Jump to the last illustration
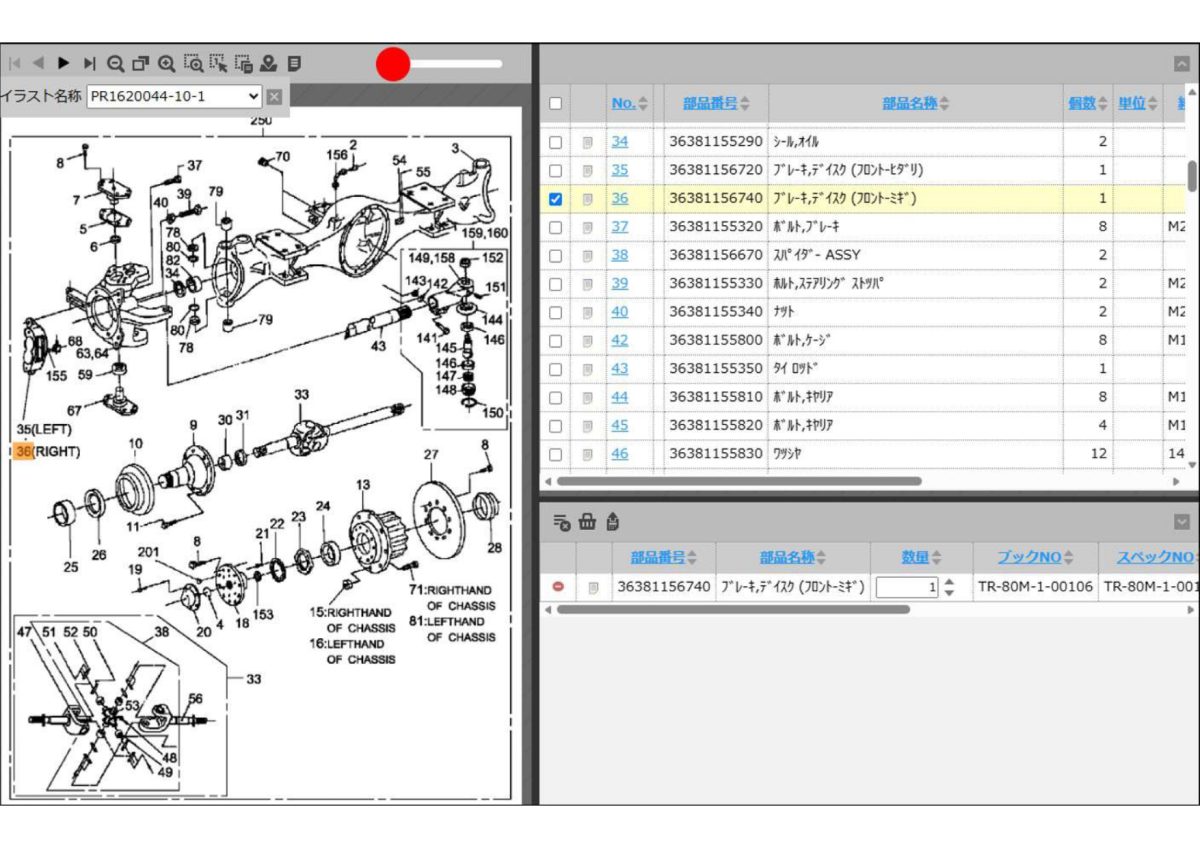The image size is (1200, 848). click(x=90, y=63)
